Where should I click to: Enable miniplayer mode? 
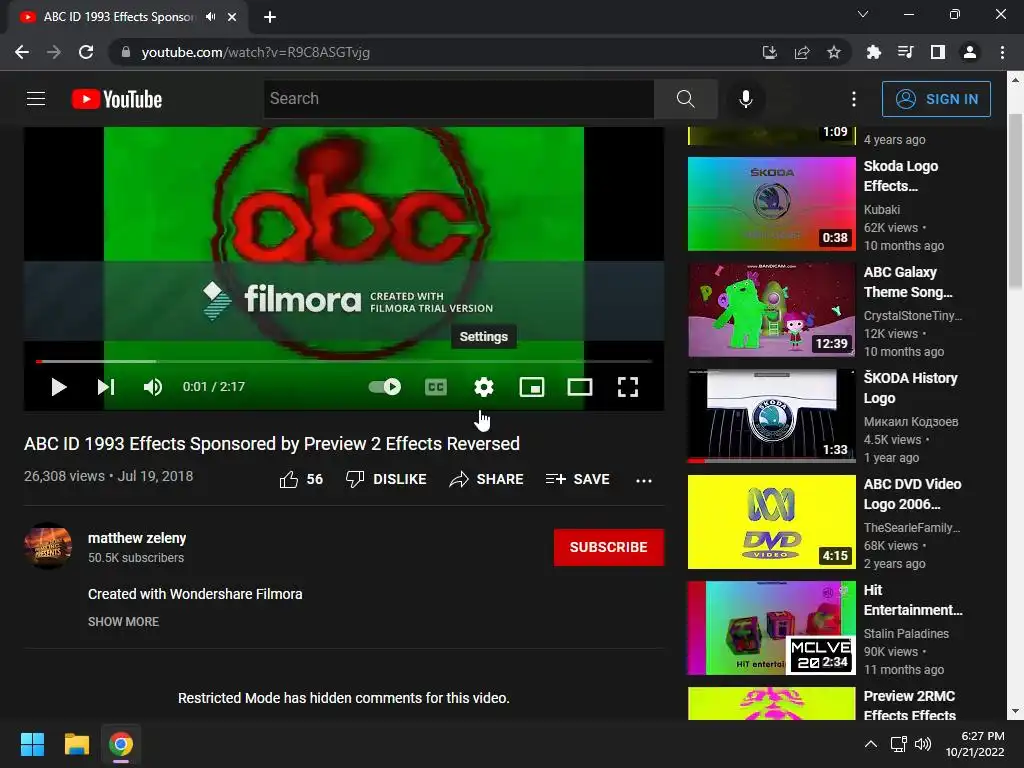click(x=532, y=387)
